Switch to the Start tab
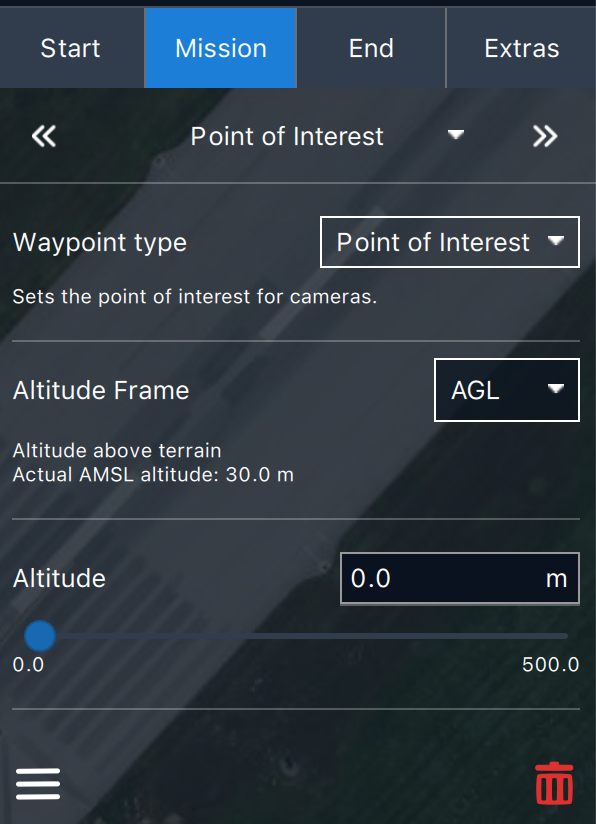Image resolution: width=596 pixels, height=824 pixels. (71, 48)
